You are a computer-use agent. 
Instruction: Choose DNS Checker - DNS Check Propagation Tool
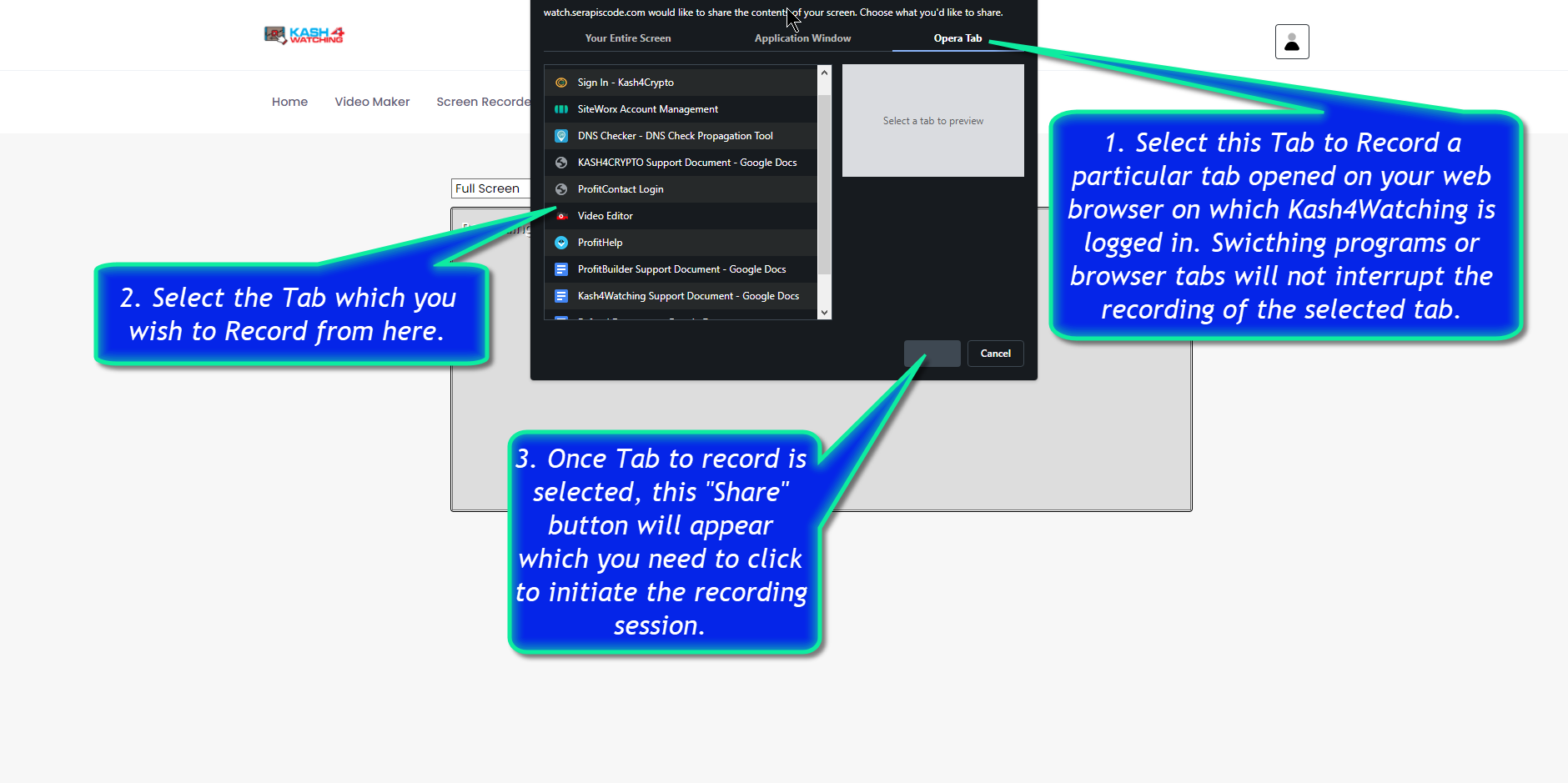pos(681,136)
